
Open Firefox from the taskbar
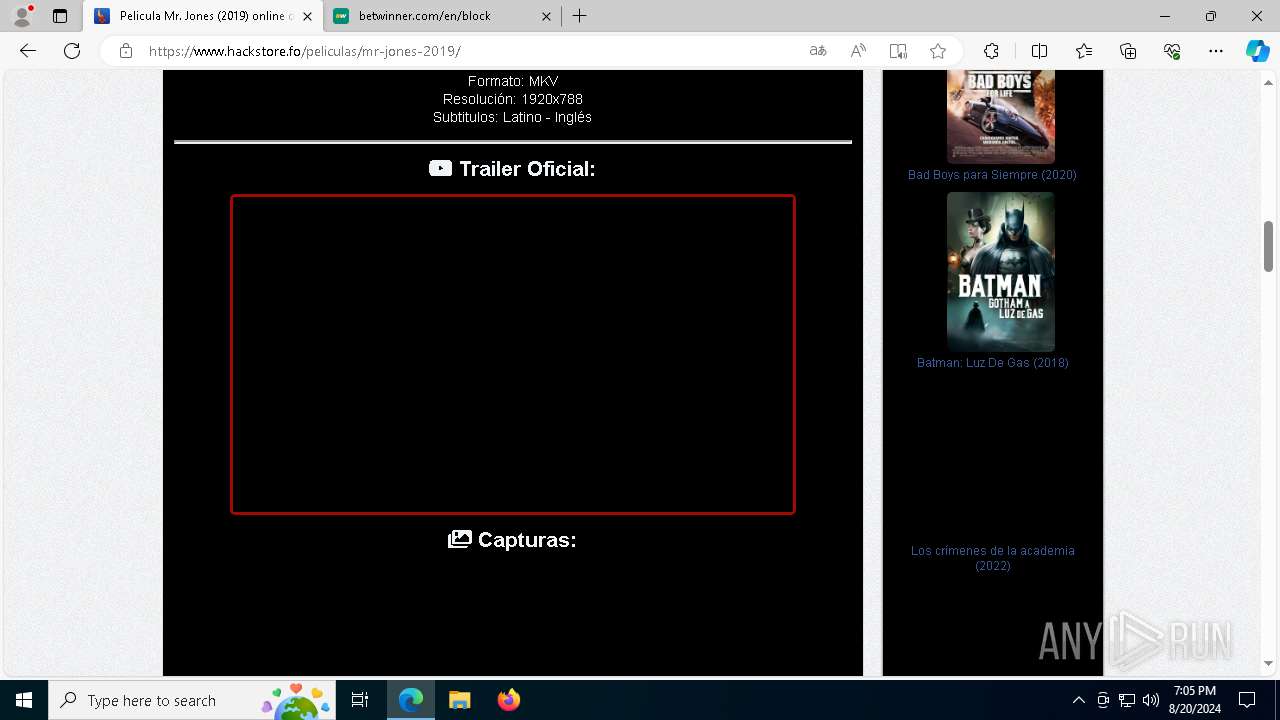click(508, 700)
